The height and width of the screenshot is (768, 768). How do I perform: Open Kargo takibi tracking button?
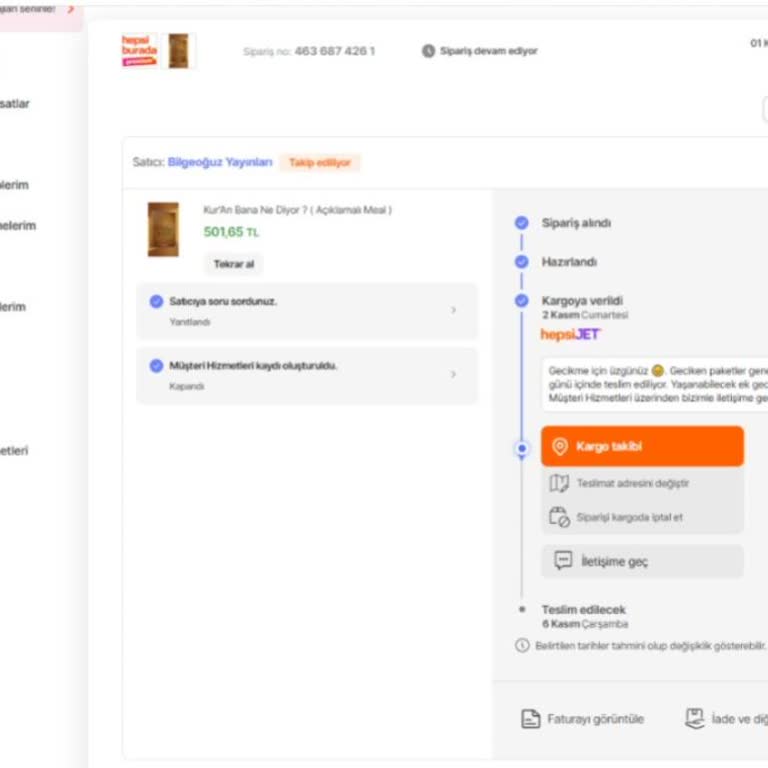pyautogui.click(x=642, y=446)
